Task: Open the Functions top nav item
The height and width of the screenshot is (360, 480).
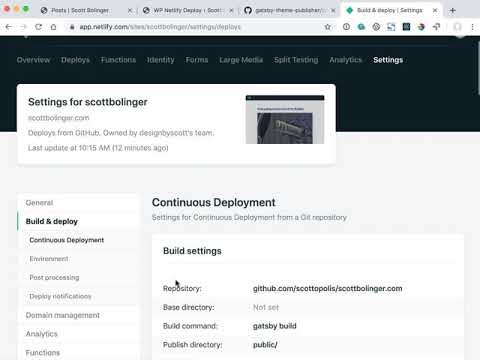Action: pos(118,60)
